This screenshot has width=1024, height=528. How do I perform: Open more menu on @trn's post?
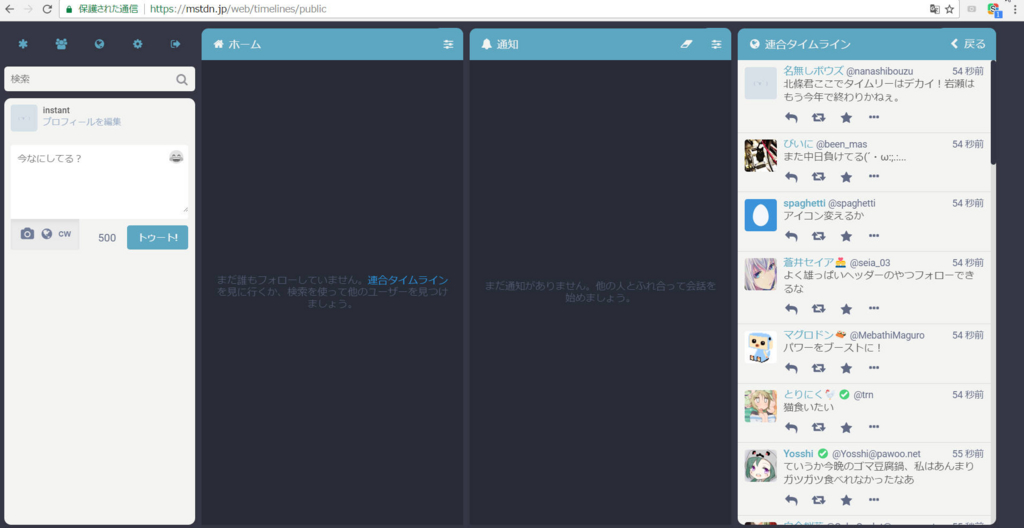point(874,427)
